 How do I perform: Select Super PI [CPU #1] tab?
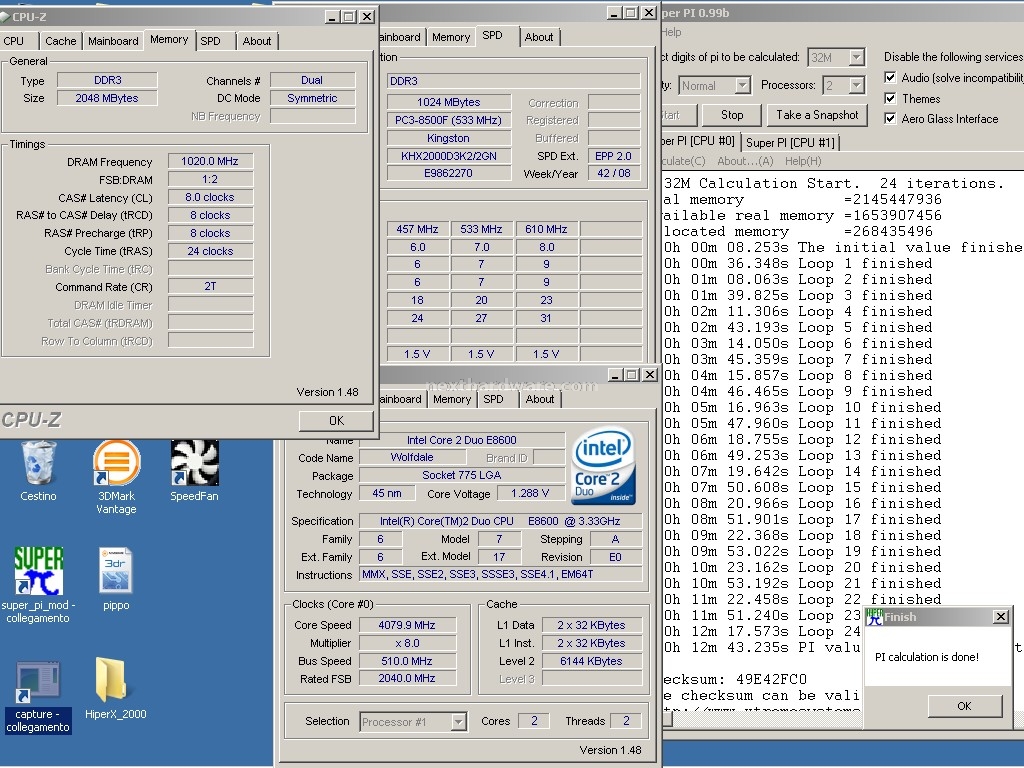pos(790,142)
